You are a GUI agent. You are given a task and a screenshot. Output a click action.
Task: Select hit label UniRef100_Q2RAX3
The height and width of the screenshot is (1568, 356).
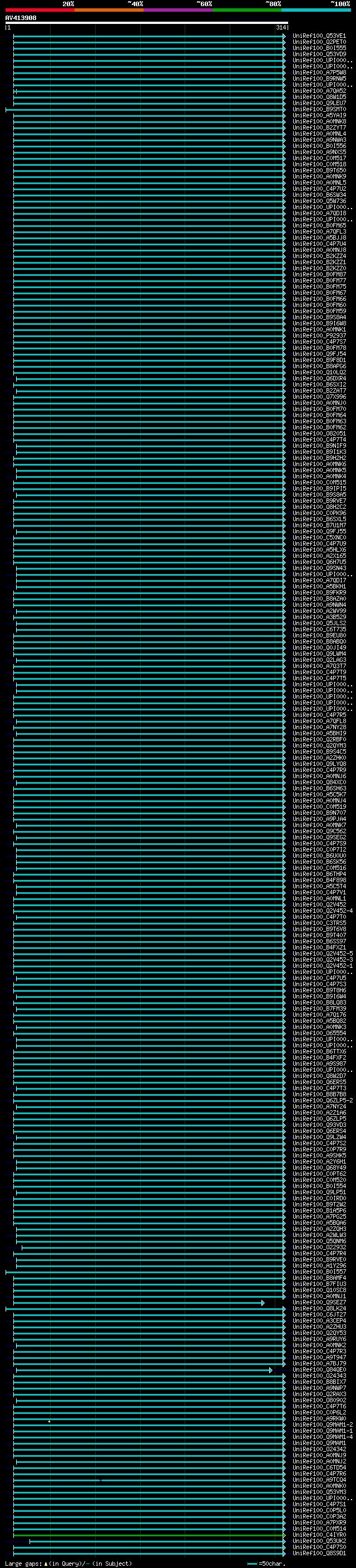point(319,1394)
